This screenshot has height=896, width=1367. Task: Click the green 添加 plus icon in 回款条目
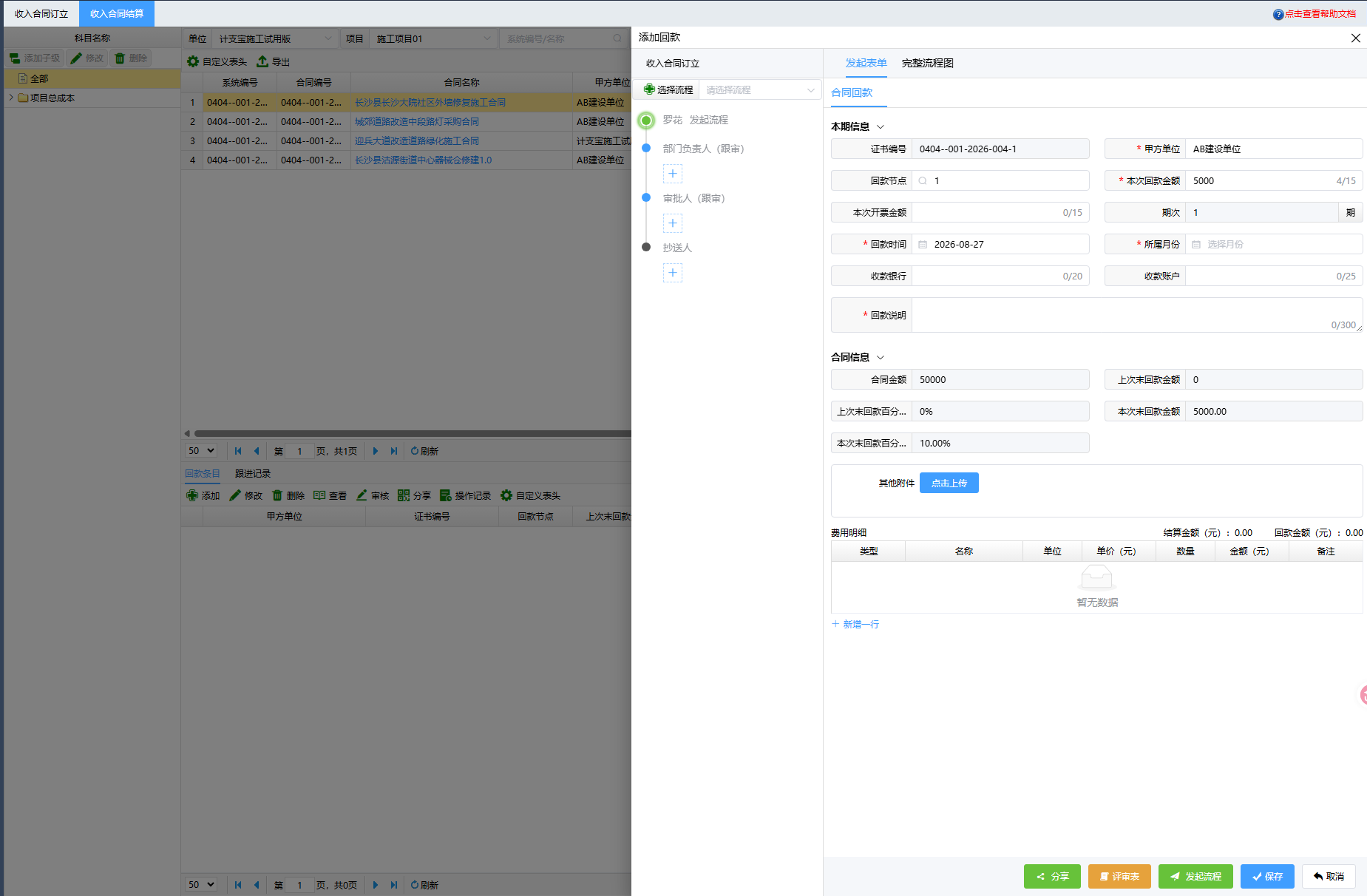pos(192,495)
